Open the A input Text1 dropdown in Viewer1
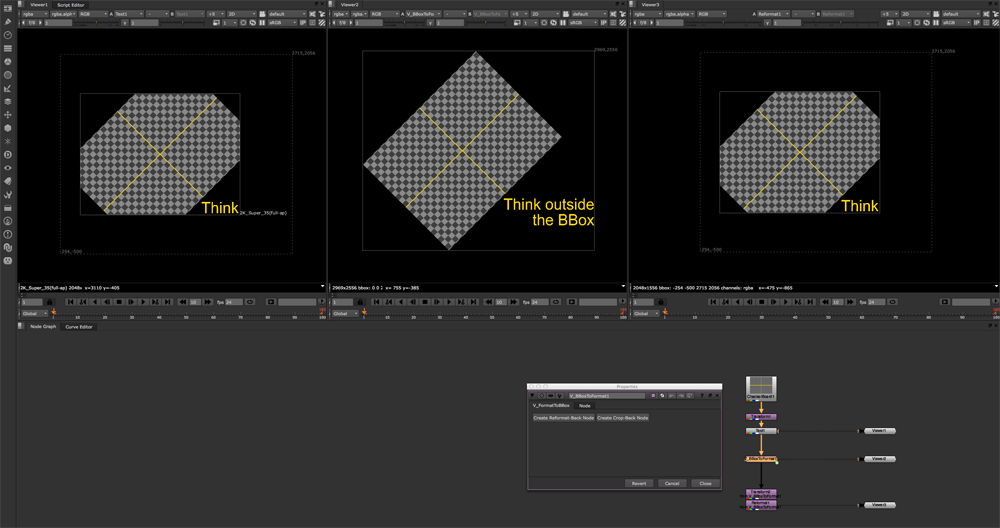The width and height of the screenshot is (1000, 528). tap(129, 14)
